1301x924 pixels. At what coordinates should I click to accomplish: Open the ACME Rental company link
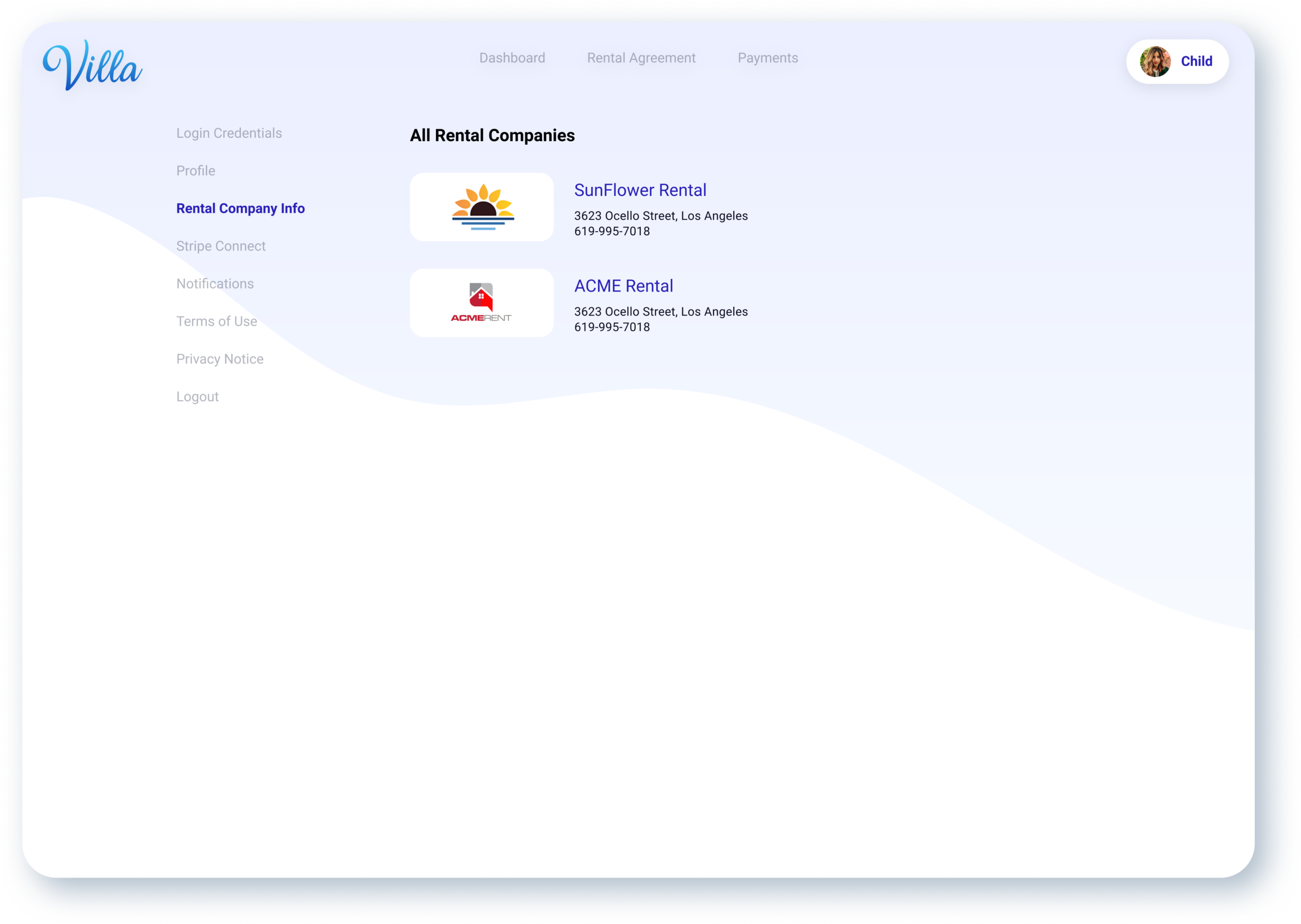[623, 285]
